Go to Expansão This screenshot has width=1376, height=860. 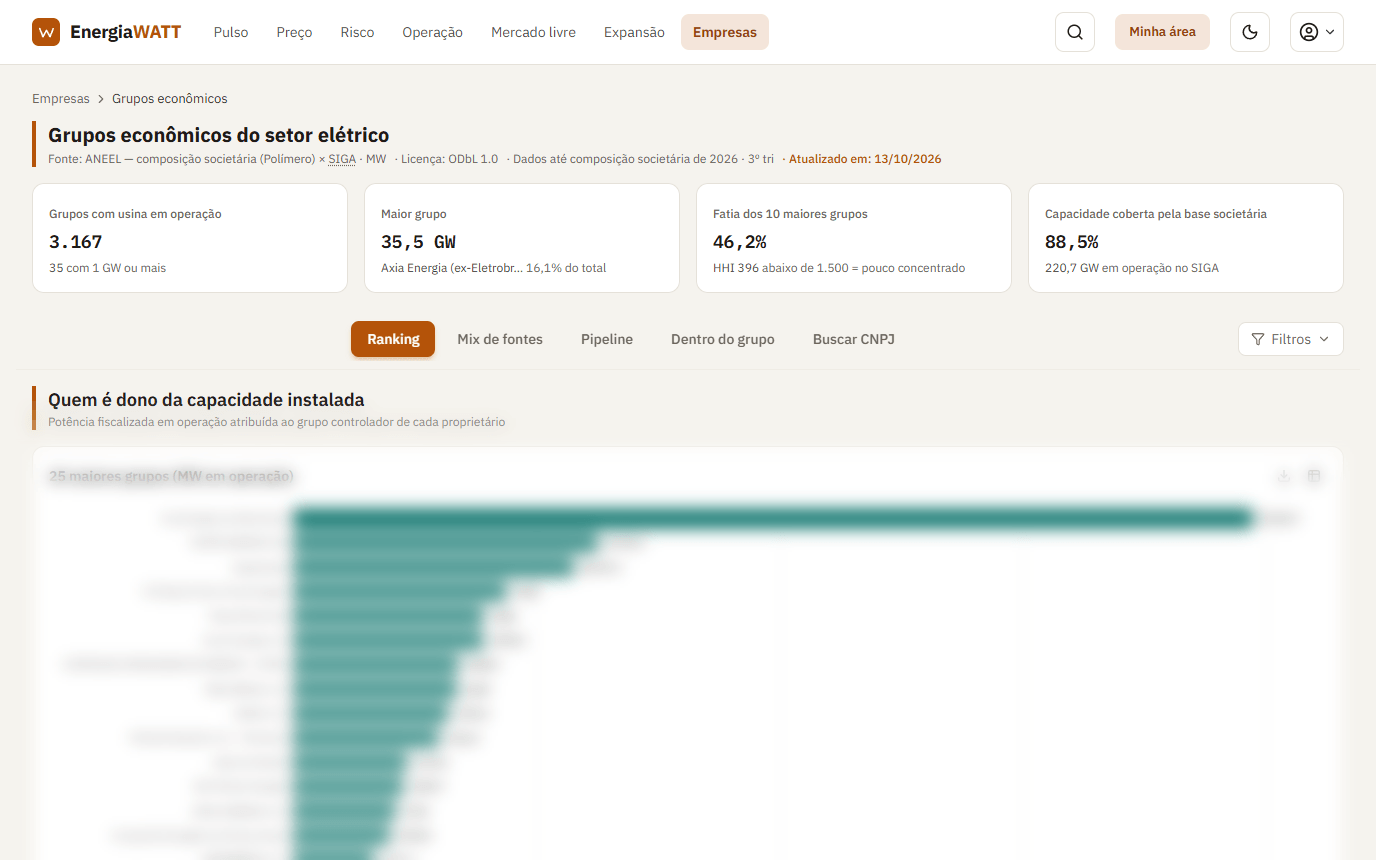pos(634,32)
